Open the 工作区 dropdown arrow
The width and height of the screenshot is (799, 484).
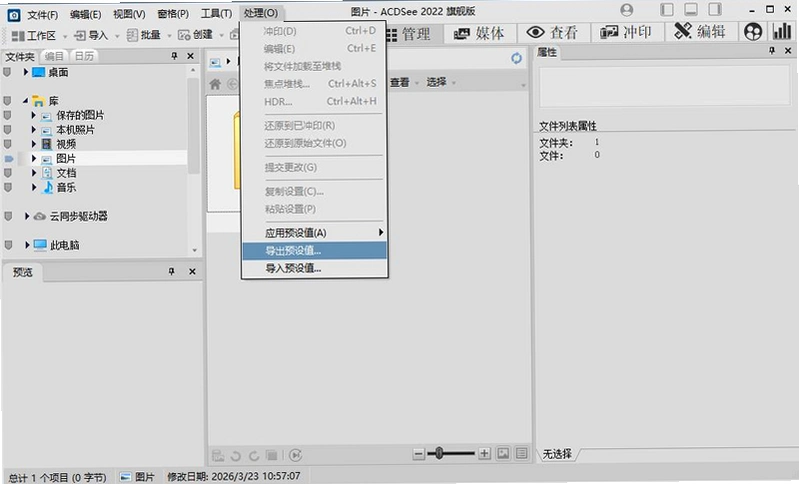click(65, 36)
